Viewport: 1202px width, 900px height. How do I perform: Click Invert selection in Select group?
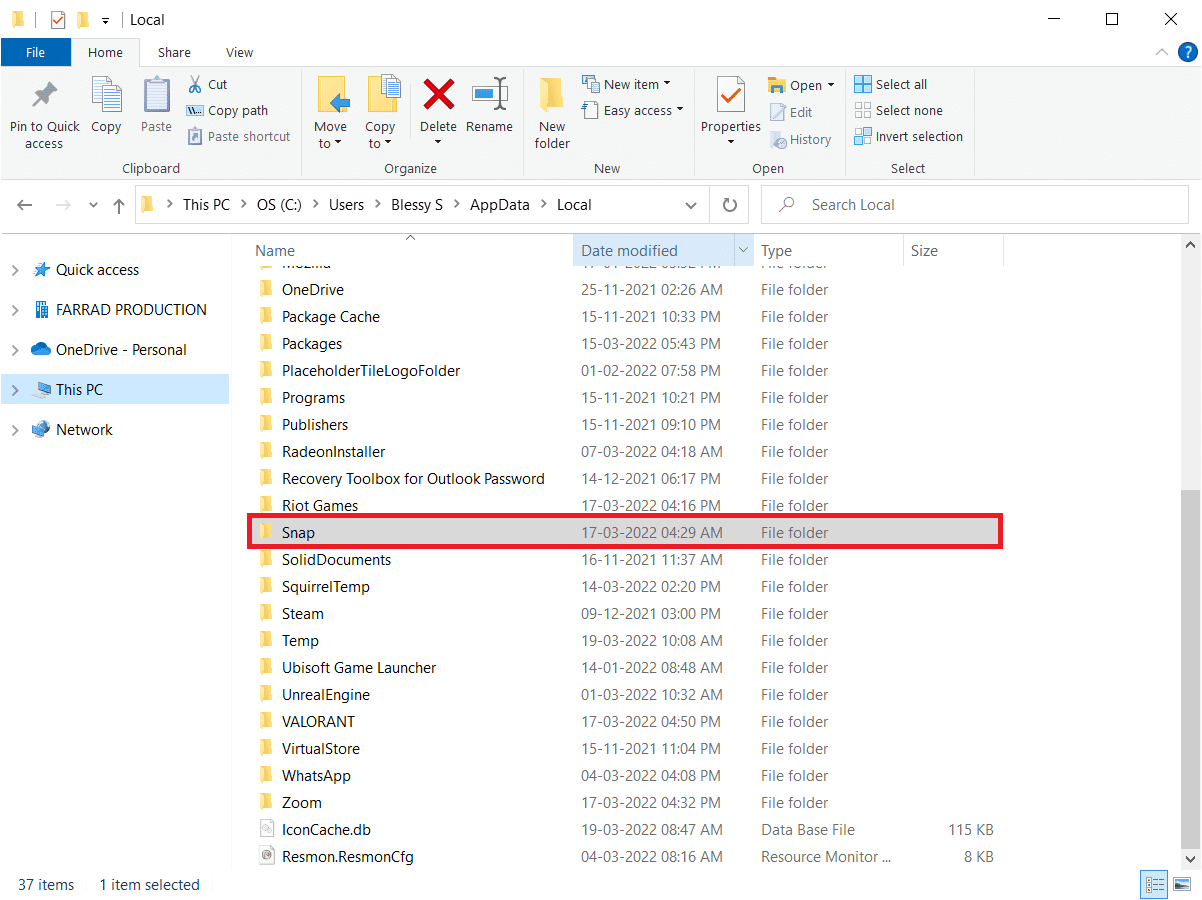pyautogui.click(x=908, y=137)
